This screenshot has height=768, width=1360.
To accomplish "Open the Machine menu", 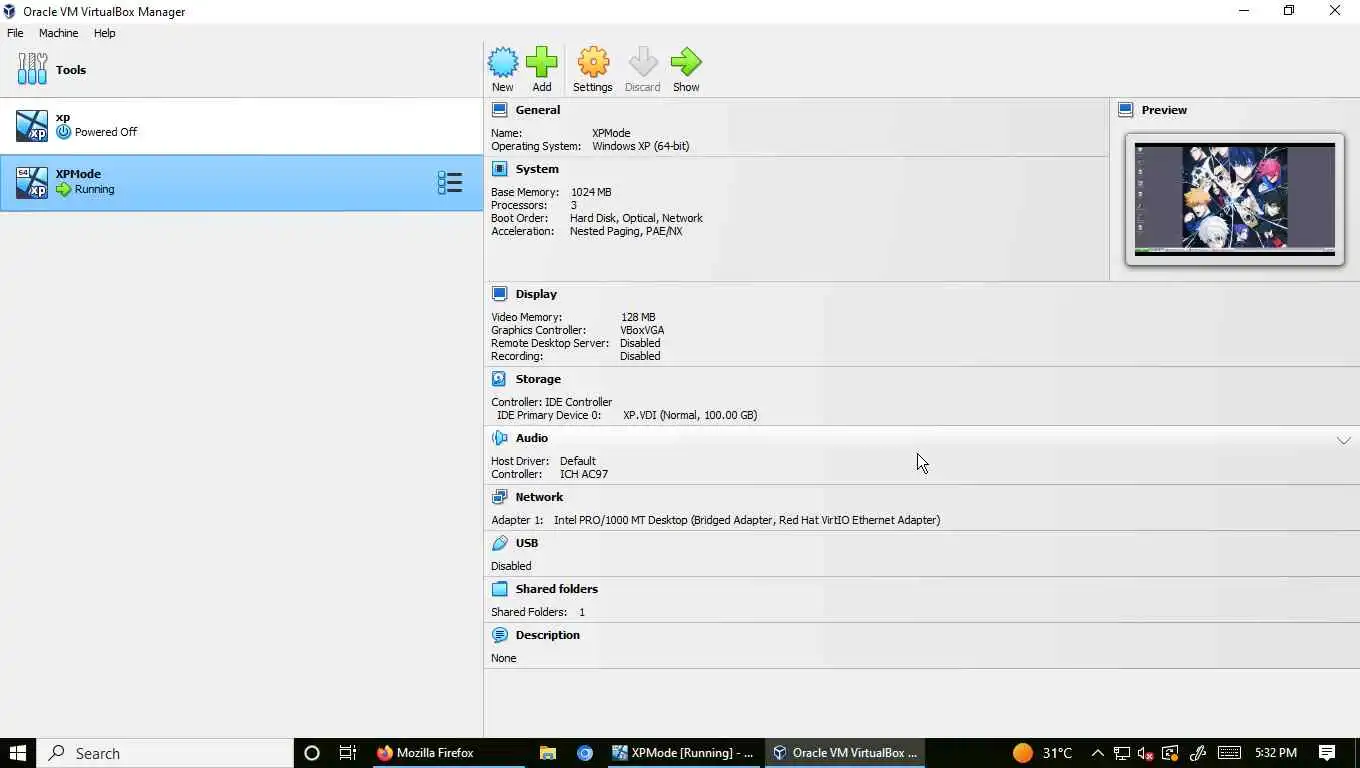I will 58,33.
